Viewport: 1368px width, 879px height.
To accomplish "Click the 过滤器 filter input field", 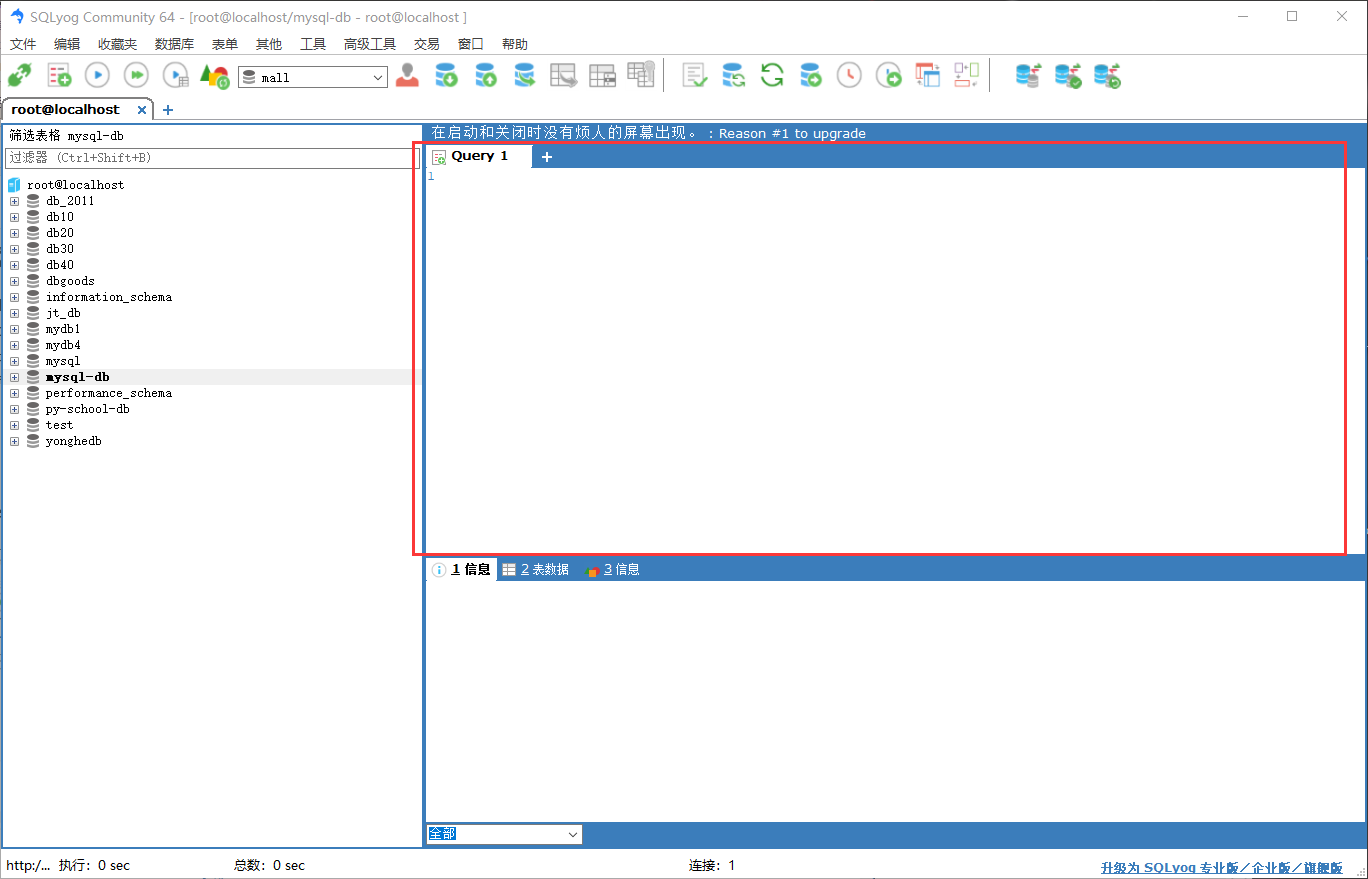I will coord(212,158).
